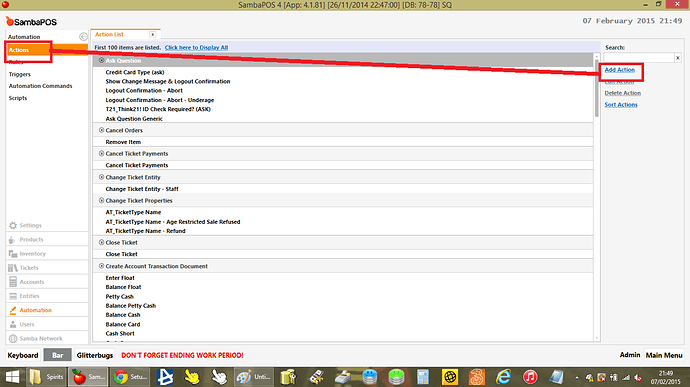This screenshot has height=387, width=690.
Task: Select the Glitterbugs department button
Action: click(95, 355)
